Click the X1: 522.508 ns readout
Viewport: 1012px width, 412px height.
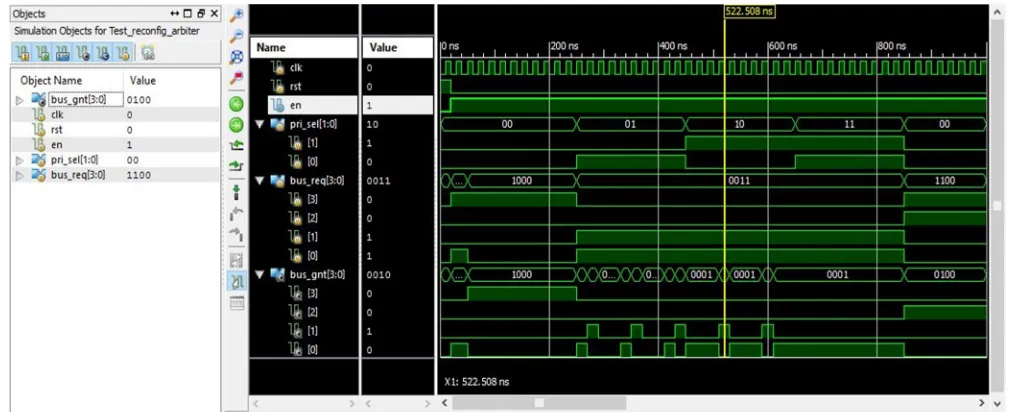[x=477, y=382]
